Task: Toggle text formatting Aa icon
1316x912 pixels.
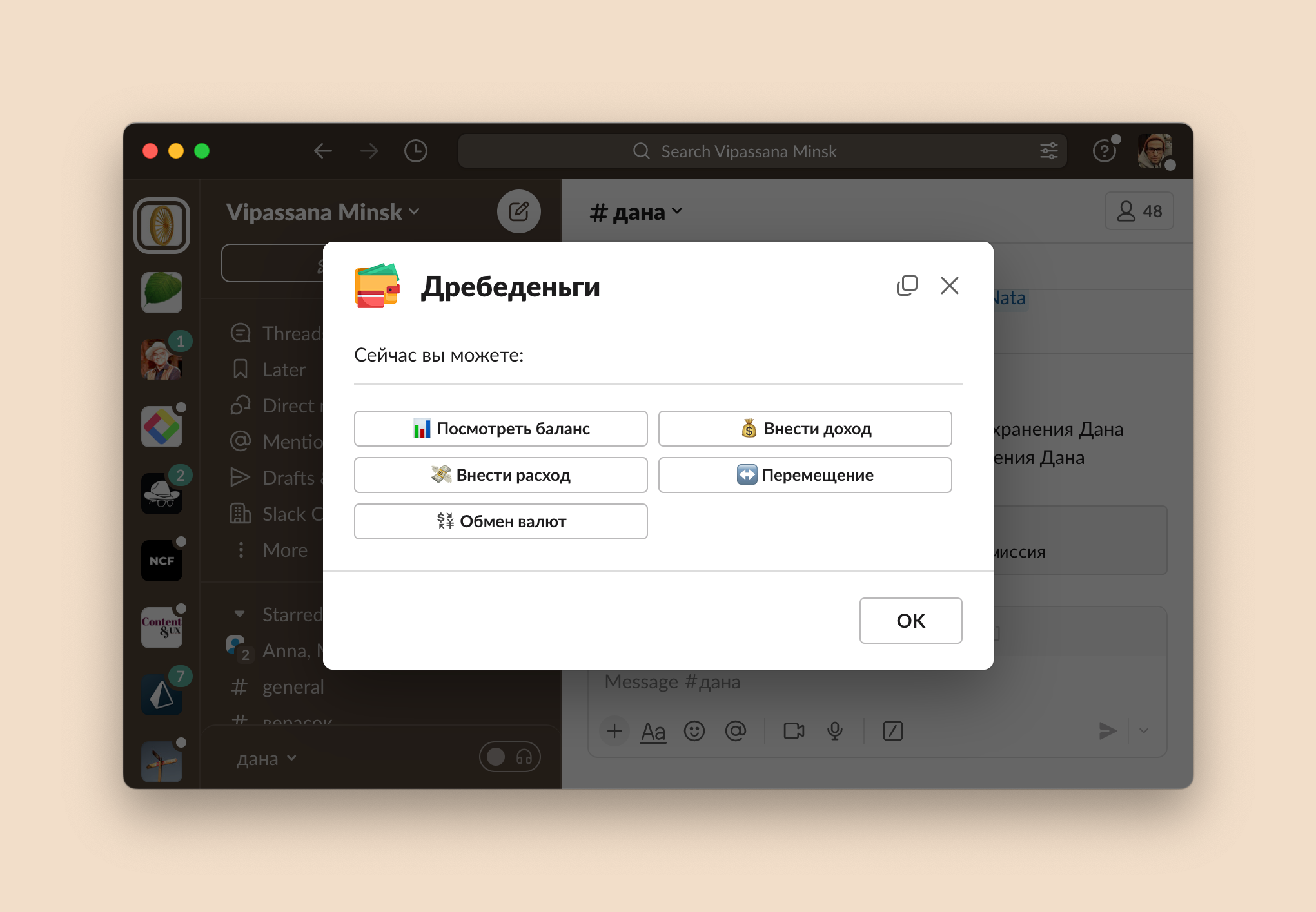Action: tap(653, 732)
